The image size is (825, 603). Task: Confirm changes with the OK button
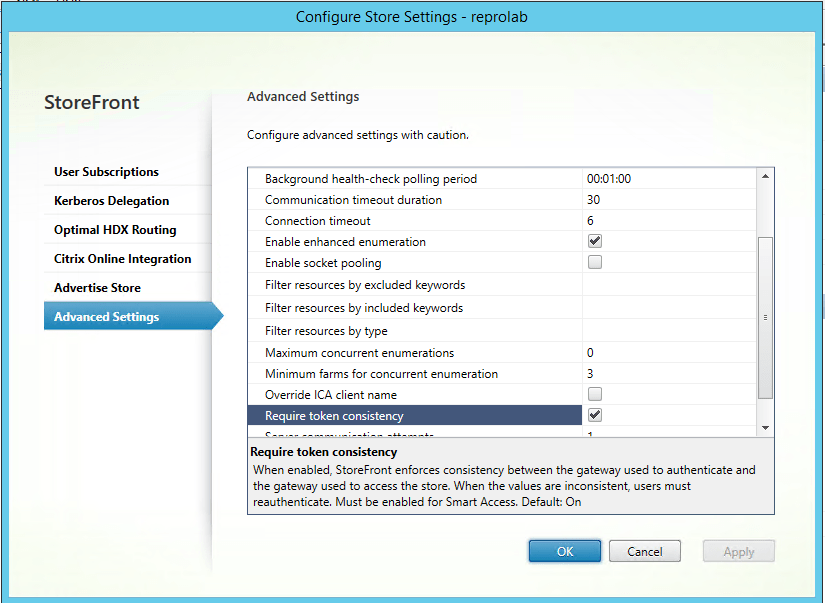tap(565, 551)
